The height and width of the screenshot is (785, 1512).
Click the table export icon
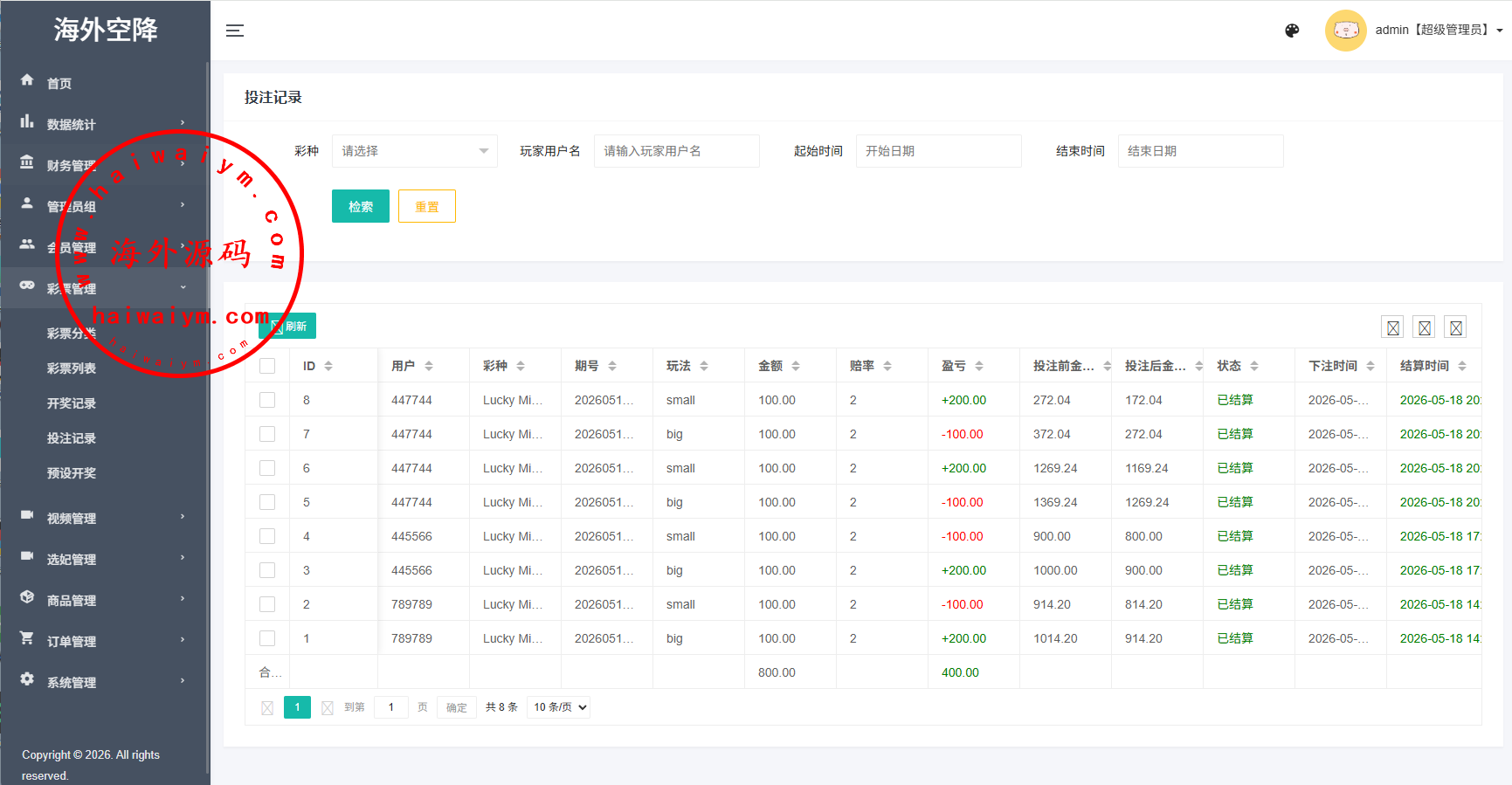[x=1425, y=327]
